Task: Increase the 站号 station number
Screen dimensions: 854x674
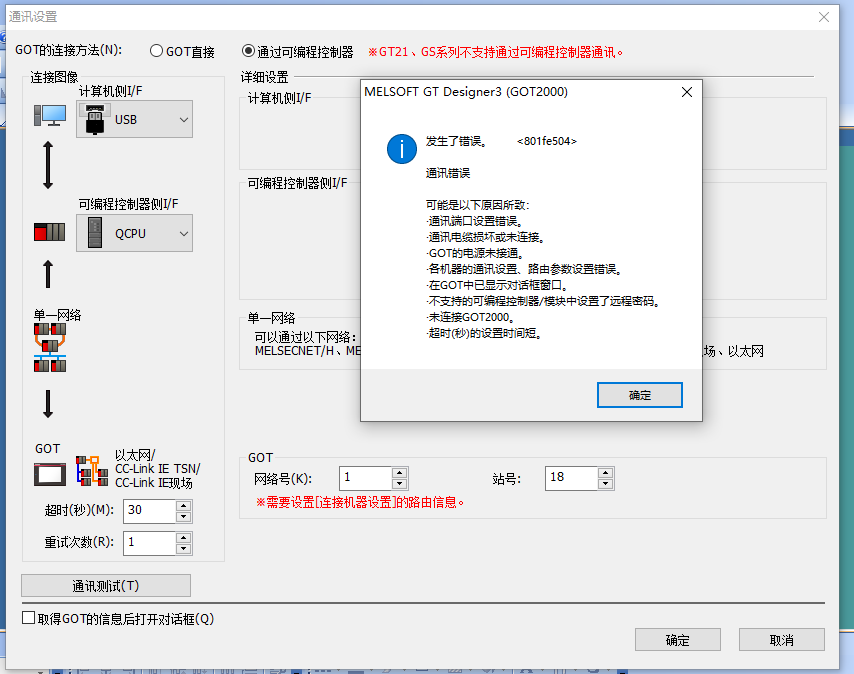Action: point(604,472)
